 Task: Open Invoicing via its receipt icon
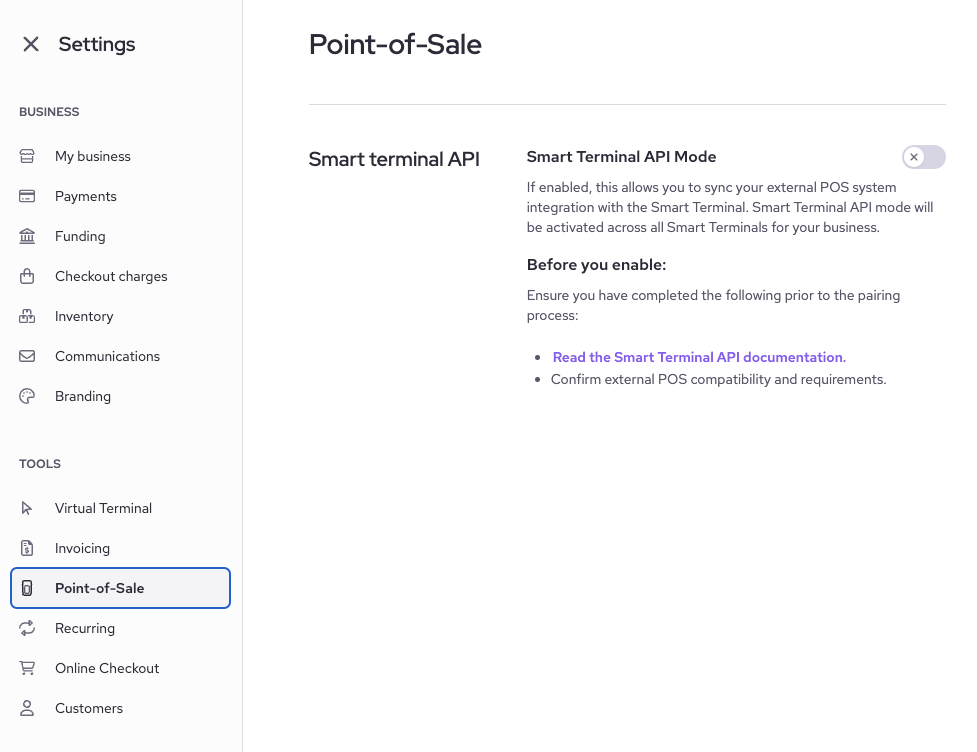[27, 548]
